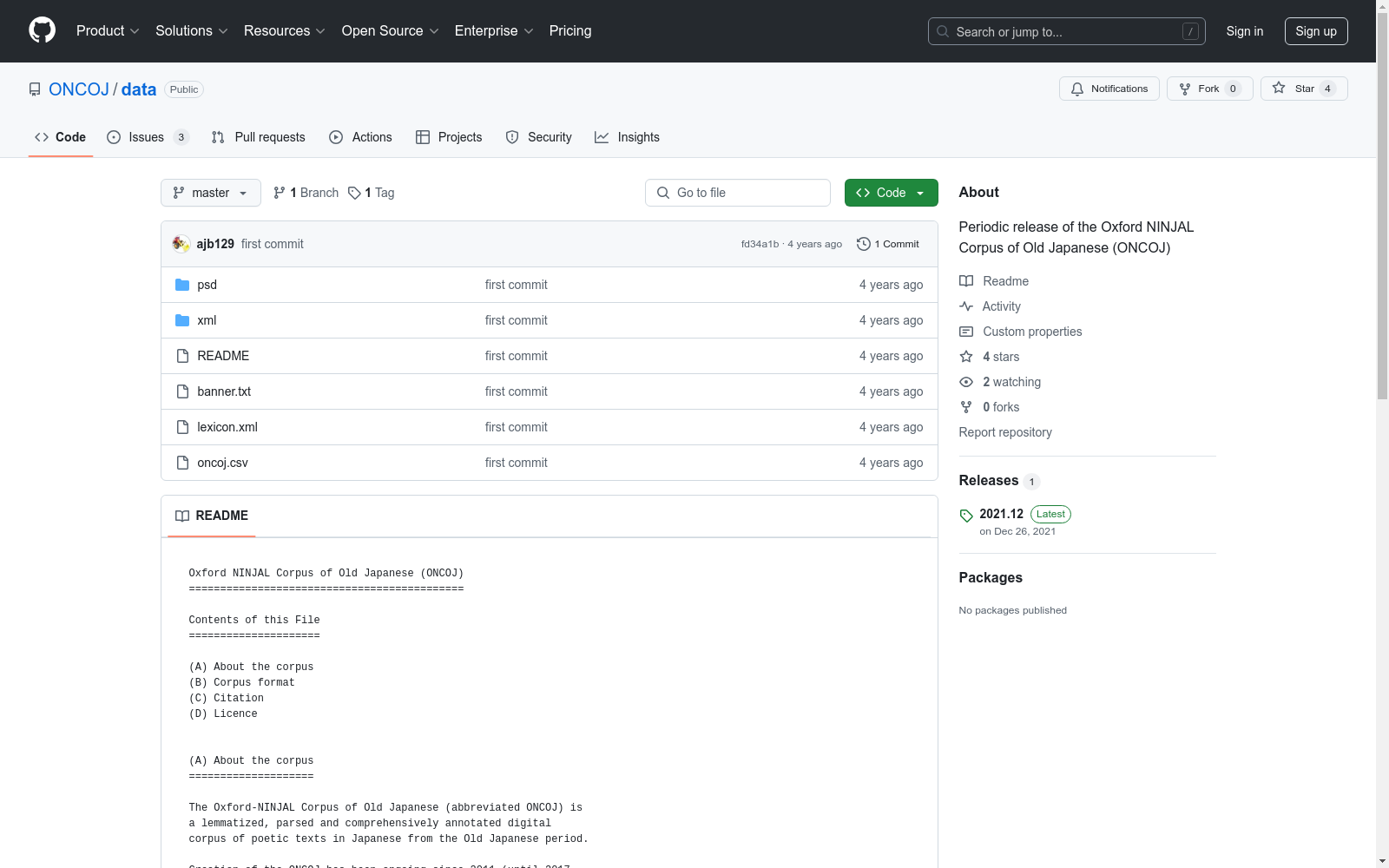Screen dimensions: 1389x868
Task: Open the Product menu
Action: 108,31
